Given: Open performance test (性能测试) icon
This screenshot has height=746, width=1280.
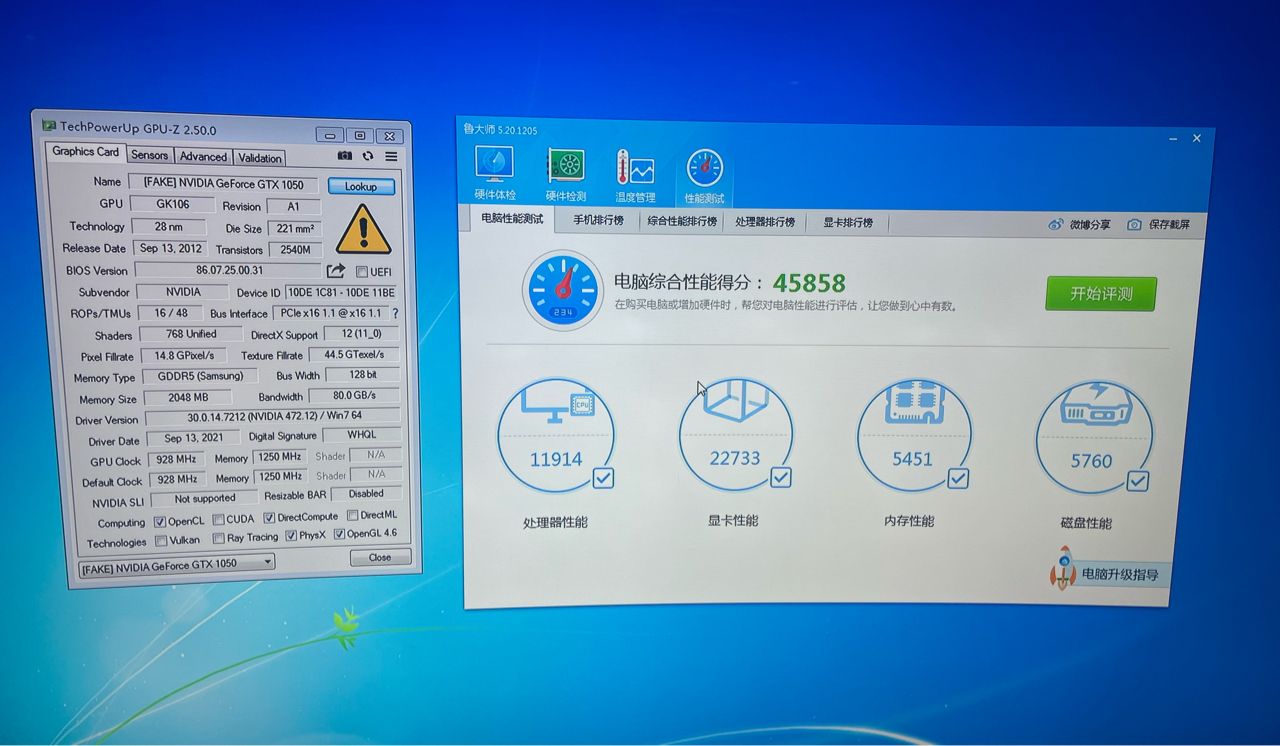Looking at the screenshot, I should coord(705,169).
